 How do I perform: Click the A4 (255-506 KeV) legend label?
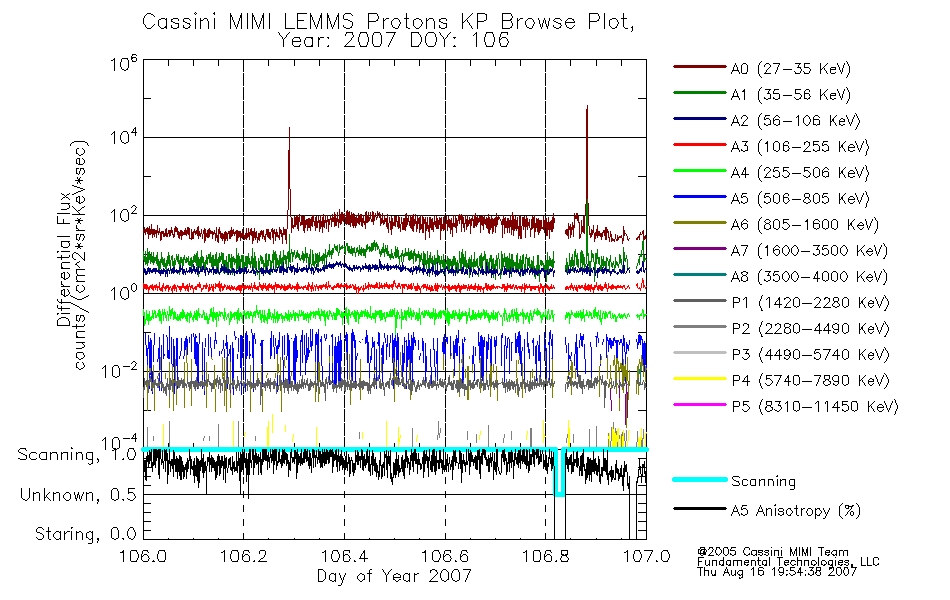(x=800, y=173)
